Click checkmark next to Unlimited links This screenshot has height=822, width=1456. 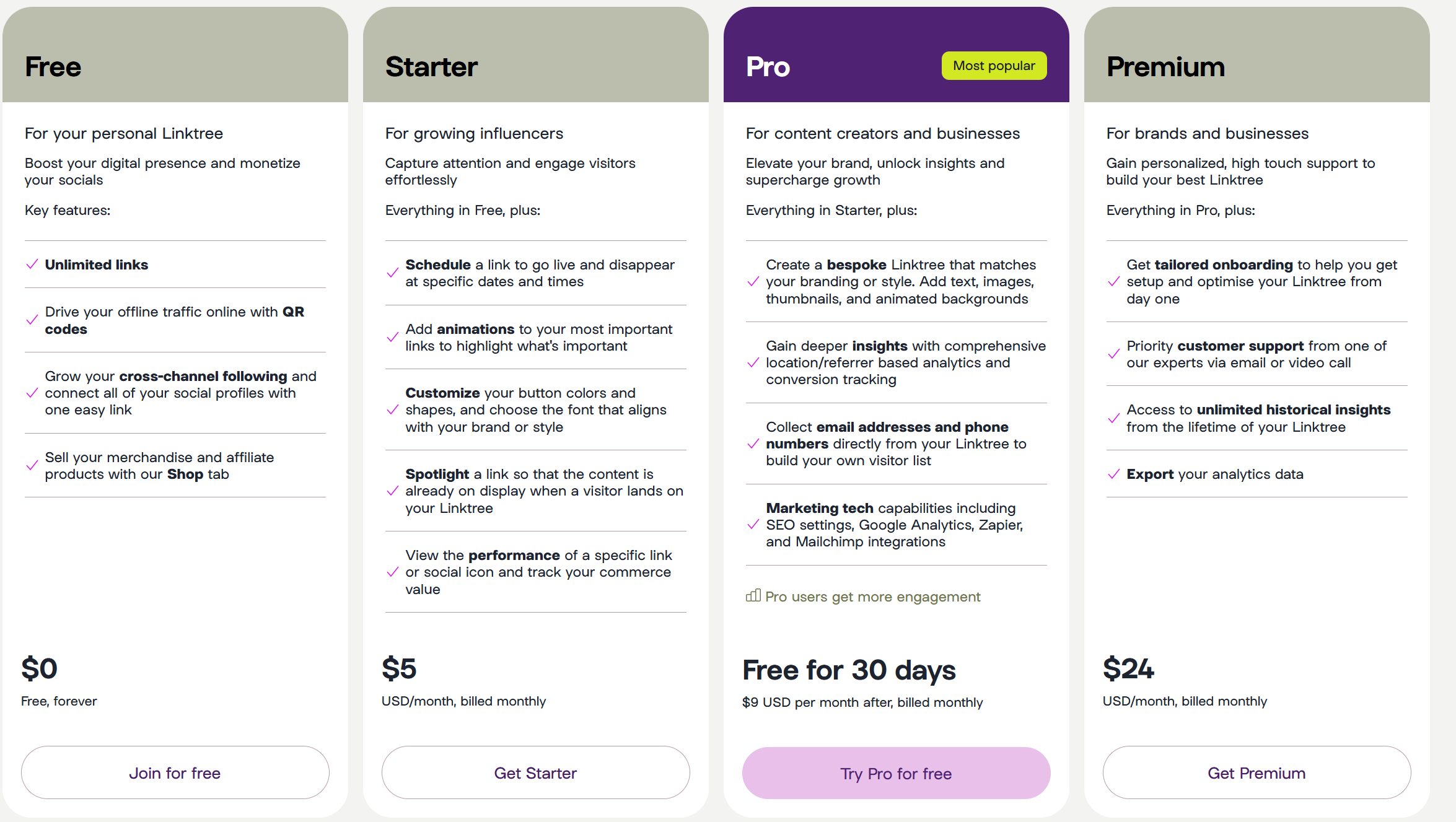tap(32, 265)
